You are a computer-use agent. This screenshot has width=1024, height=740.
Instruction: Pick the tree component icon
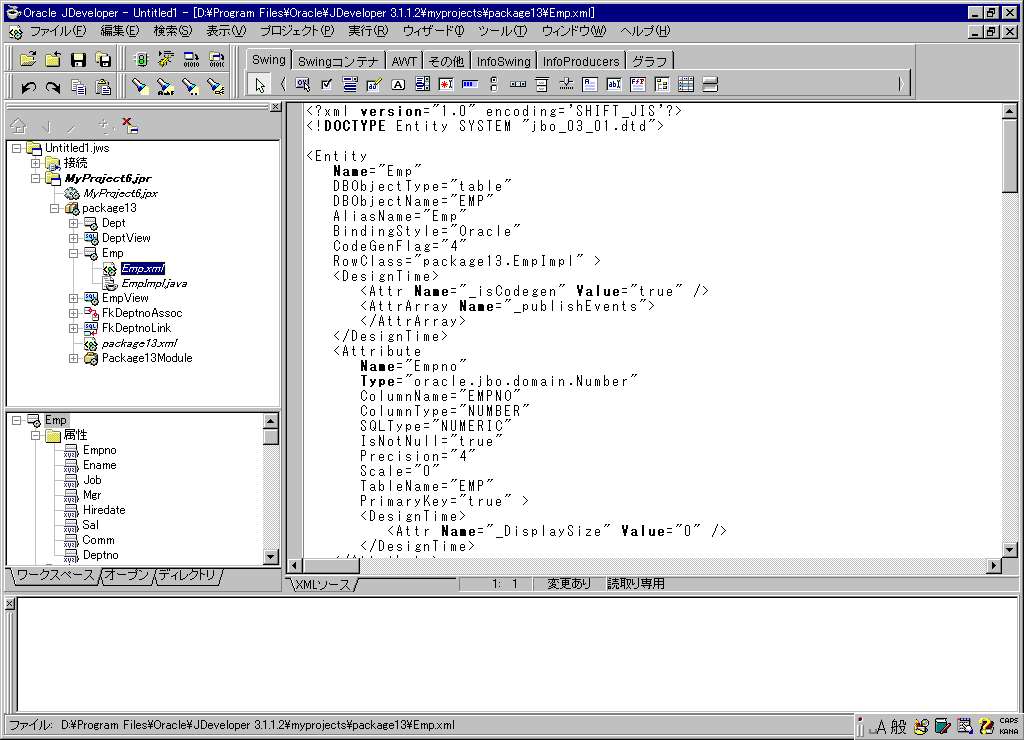(662, 84)
